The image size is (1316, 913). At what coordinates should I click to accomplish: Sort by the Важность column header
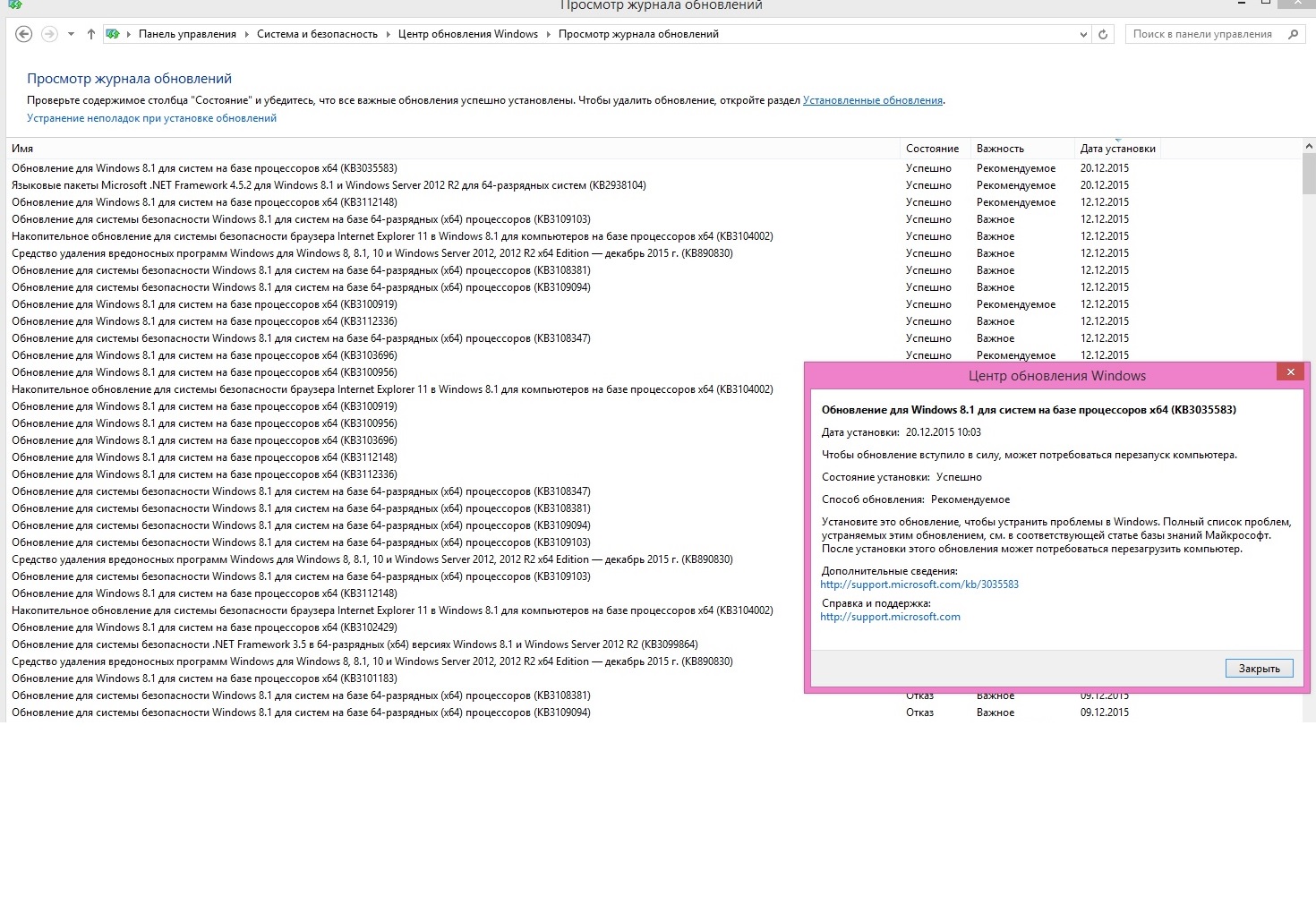point(1022,149)
